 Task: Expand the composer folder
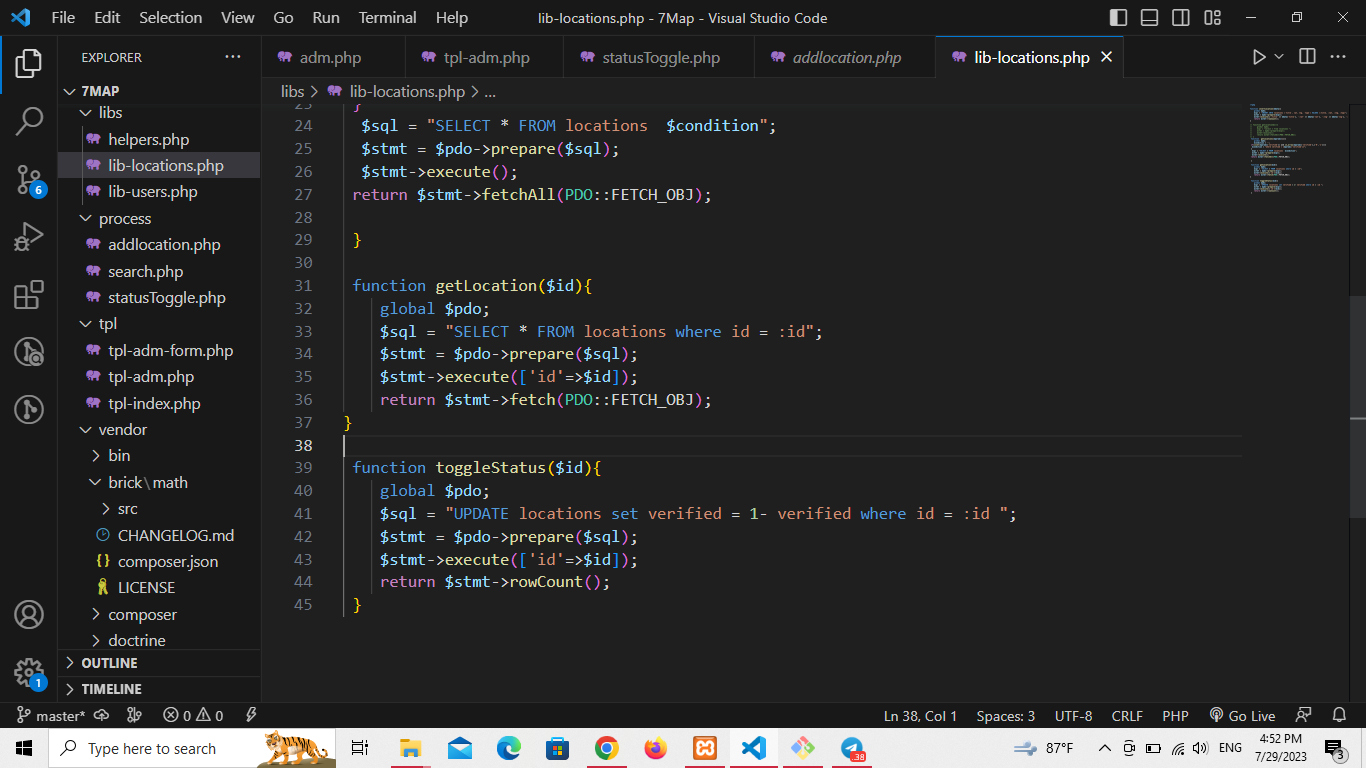pyautogui.click(x=160, y=614)
